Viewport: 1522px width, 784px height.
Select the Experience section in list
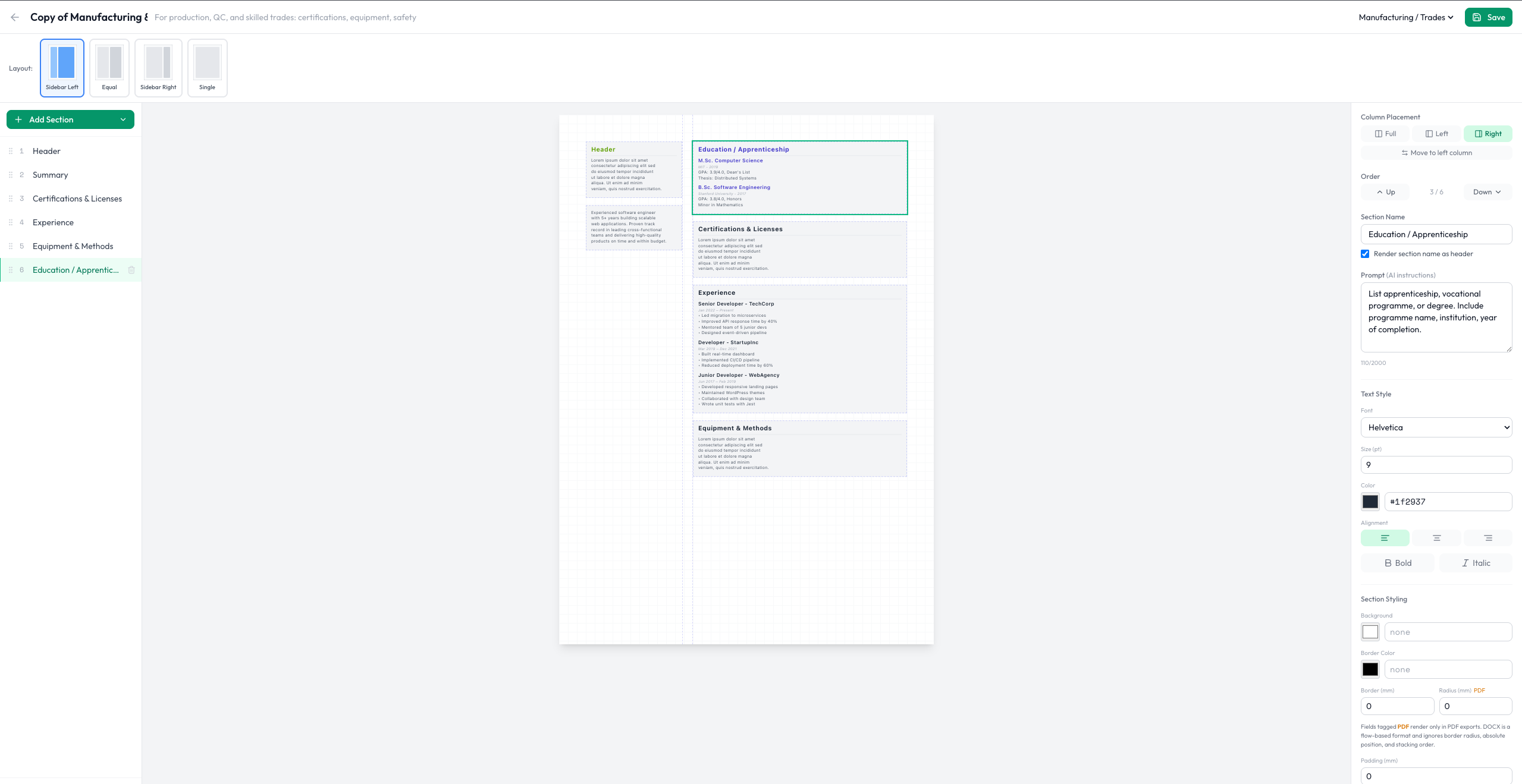coord(71,222)
